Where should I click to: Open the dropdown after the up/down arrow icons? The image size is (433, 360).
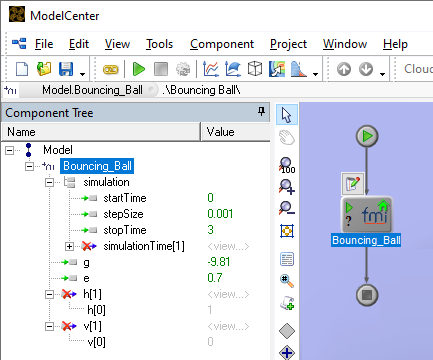click(x=382, y=74)
